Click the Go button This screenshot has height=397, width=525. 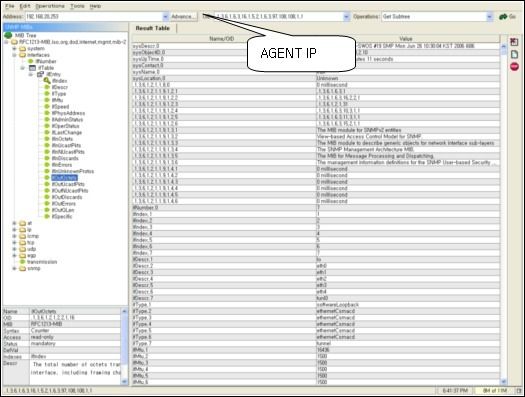(508, 16)
